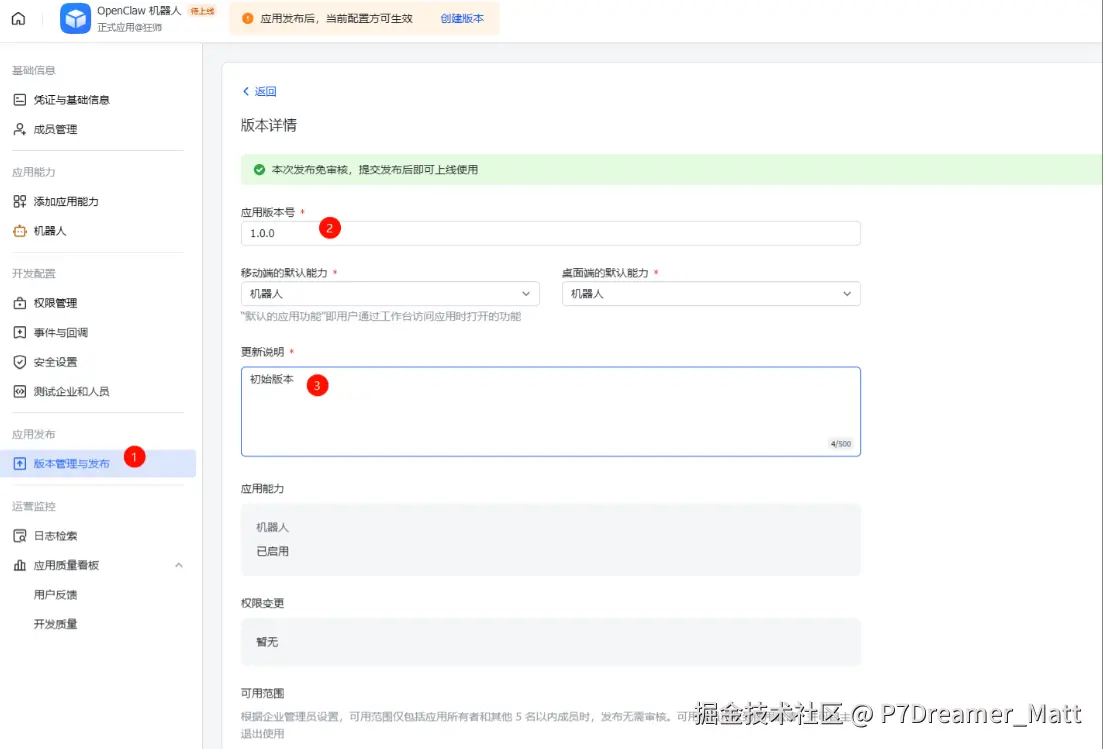This screenshot has width=1103, height=749.
Task: Open the 桌面端的默认能力 dropdown
Action: (710, 293)
